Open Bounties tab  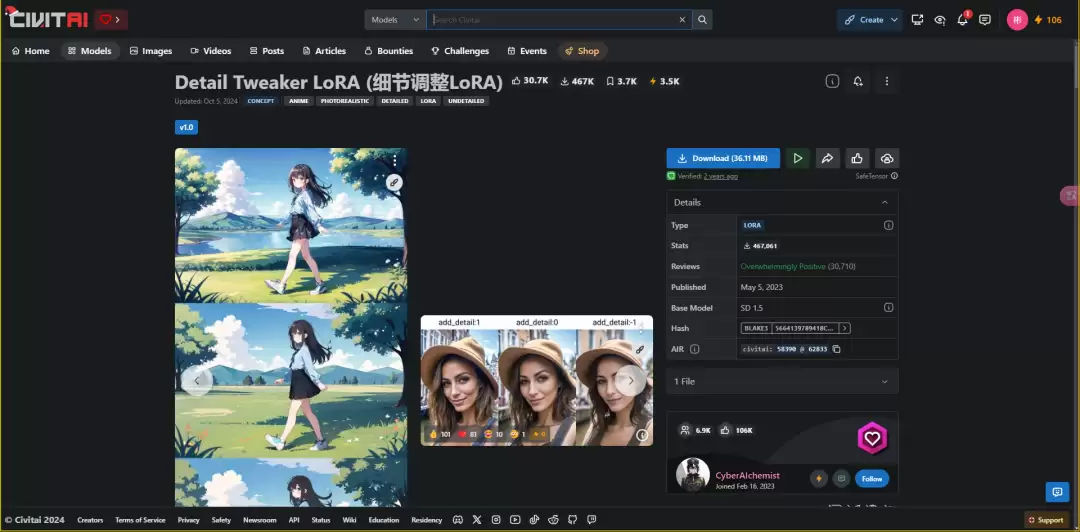coord(388,51)
